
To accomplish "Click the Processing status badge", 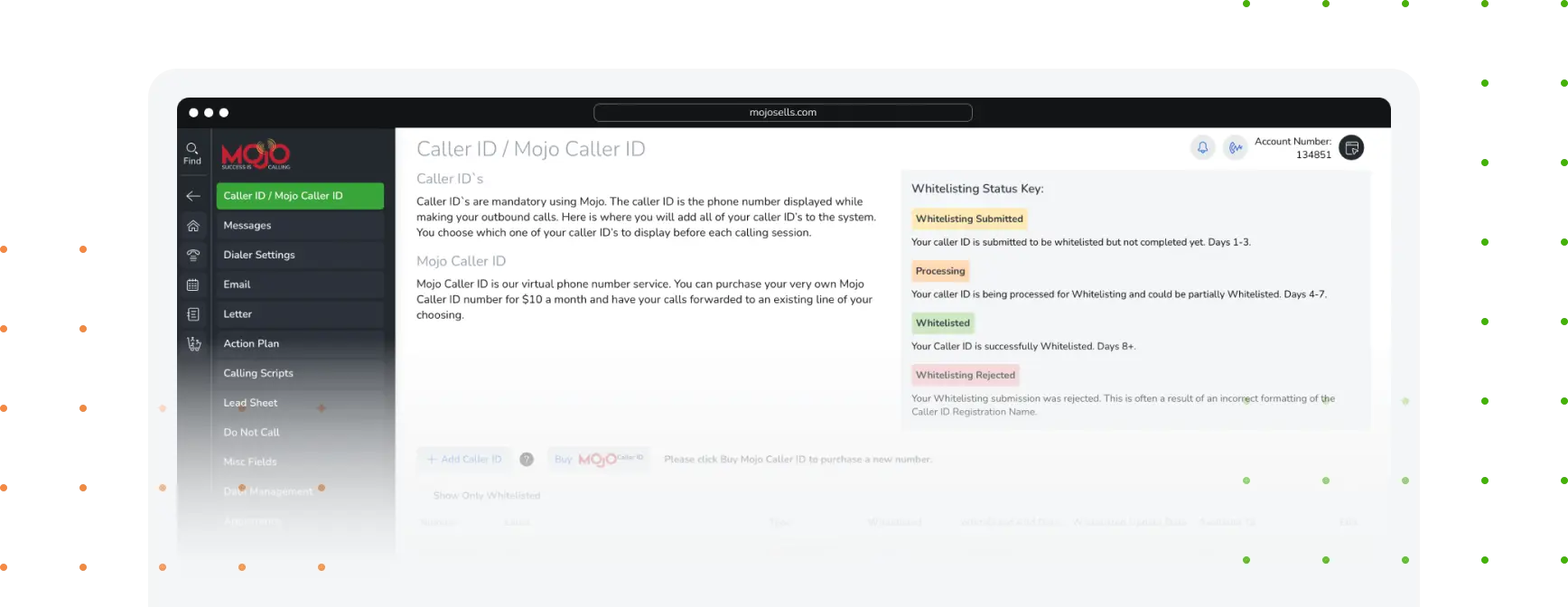I will 940,271.
